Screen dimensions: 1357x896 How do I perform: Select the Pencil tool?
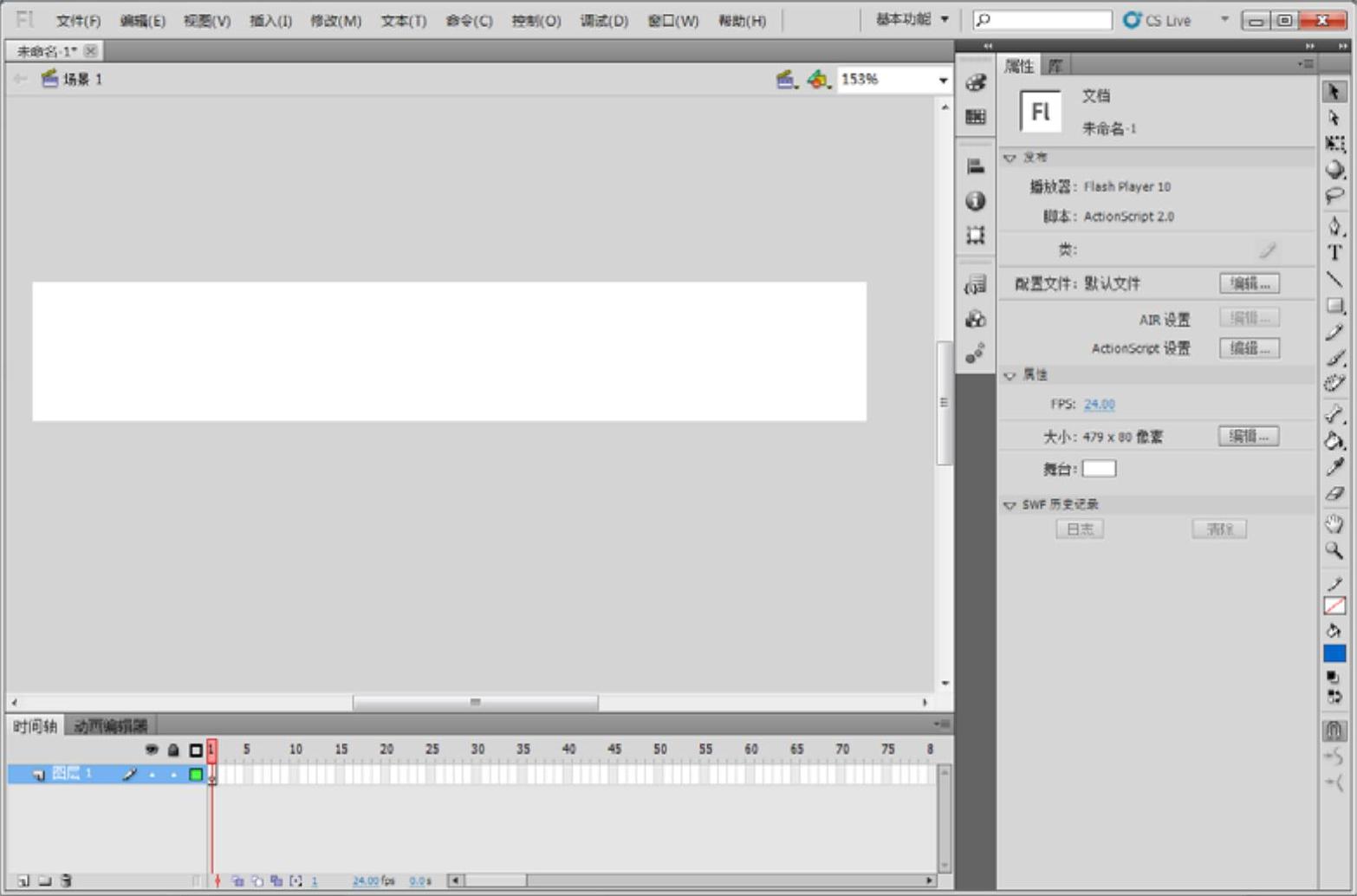(x=1334, y=332)
